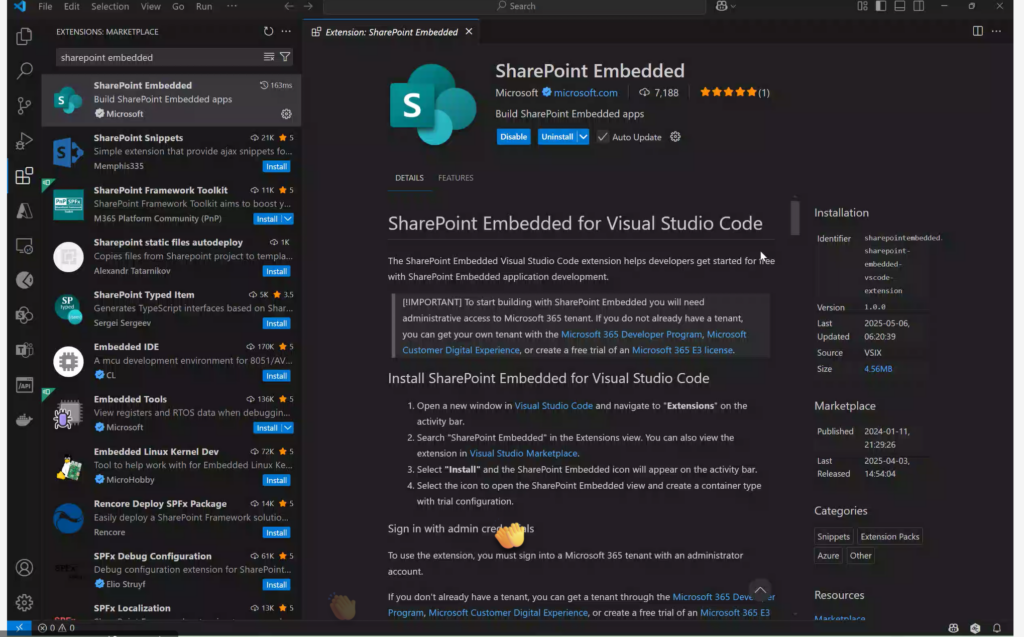1024x637 pixels.
Task: Click errors and warnings count in status bar
Action: 56,628
